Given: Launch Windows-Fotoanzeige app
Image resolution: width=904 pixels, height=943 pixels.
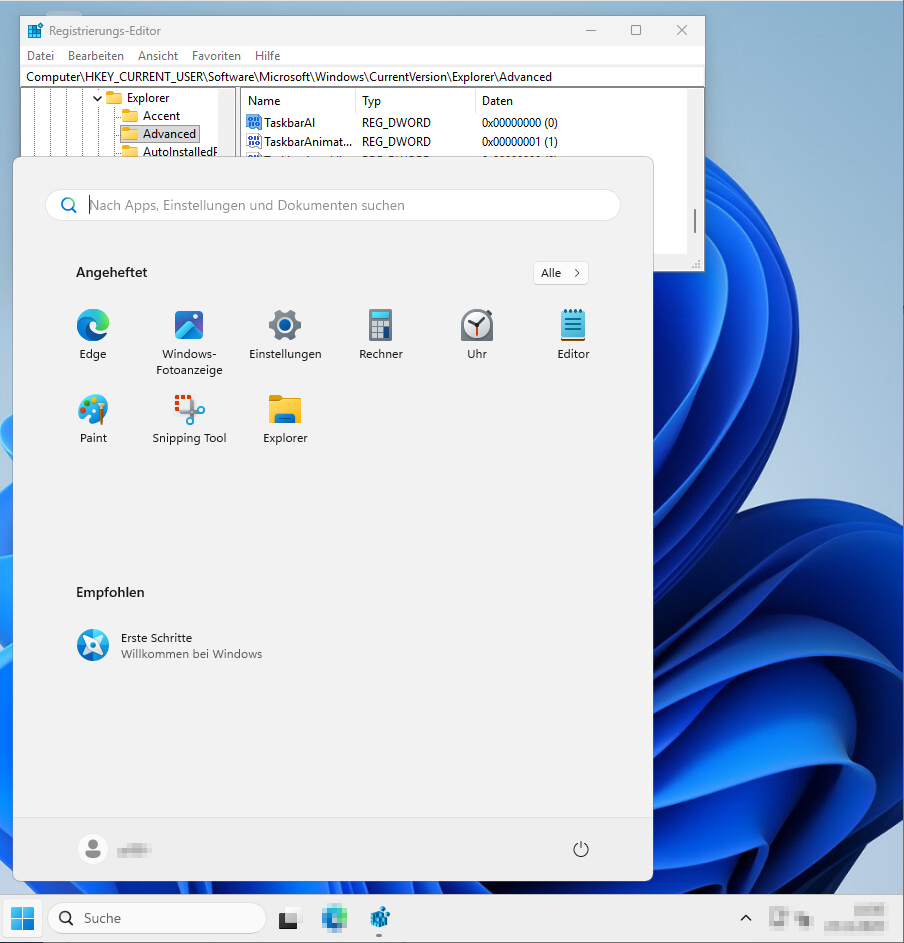Looking at the screenshot, I should pos(189,326).
